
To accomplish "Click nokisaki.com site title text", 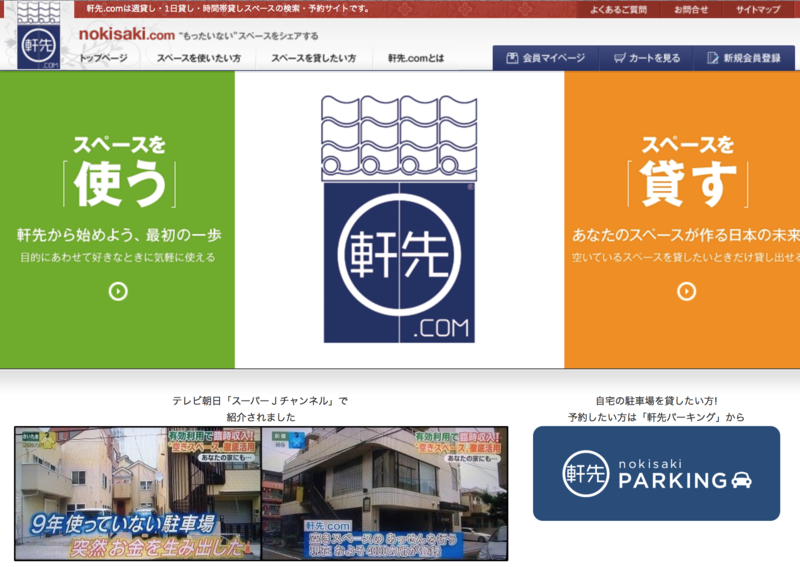I will point(127,34).
